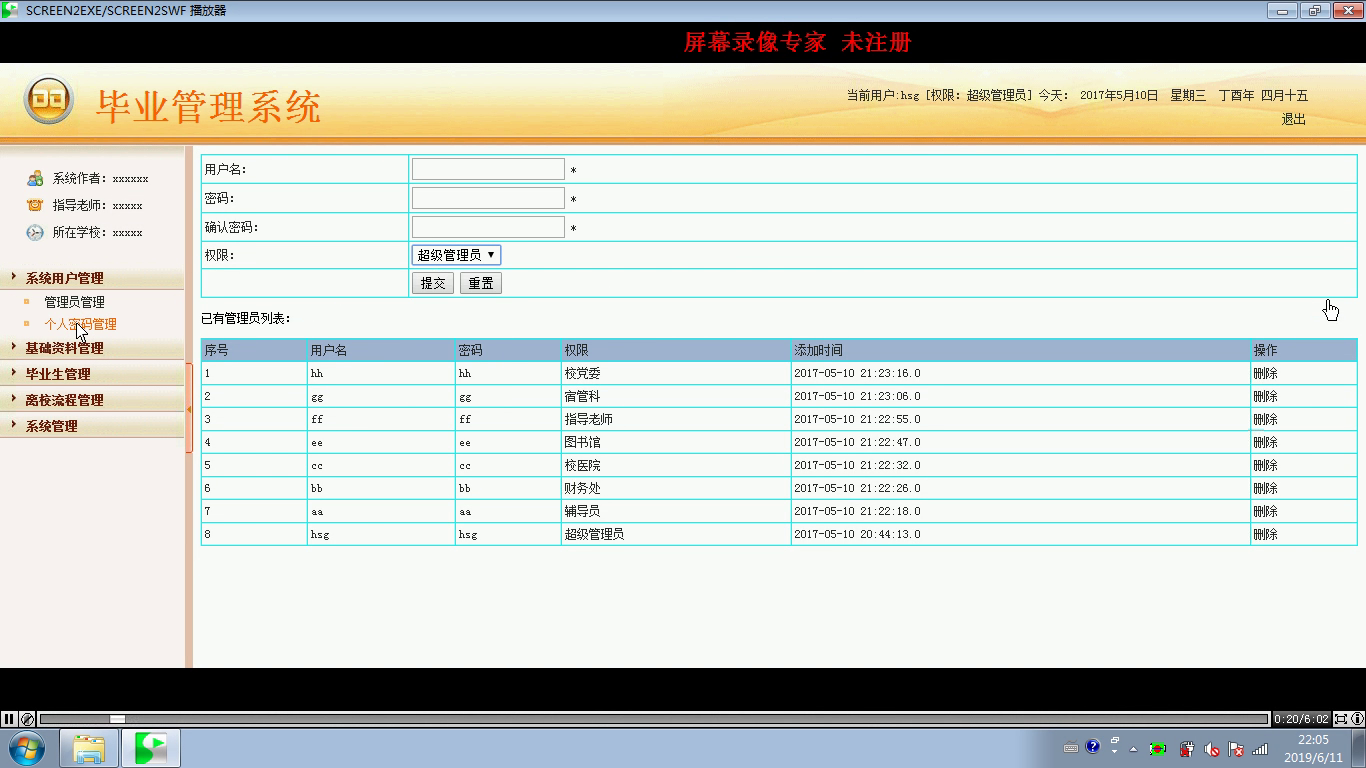Pause the screen recording playback
Viewport: 1366px width, 768px height.
[x=9, y=718]
